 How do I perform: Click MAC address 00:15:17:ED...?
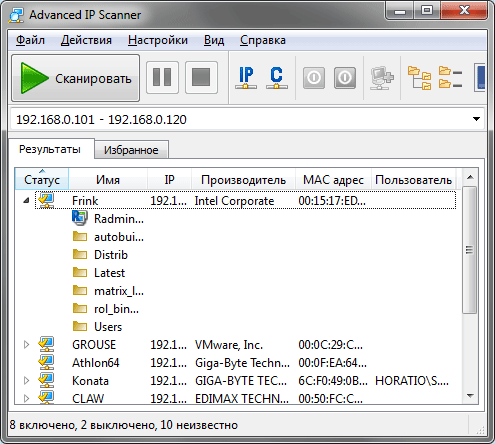[x=332, y=201]
